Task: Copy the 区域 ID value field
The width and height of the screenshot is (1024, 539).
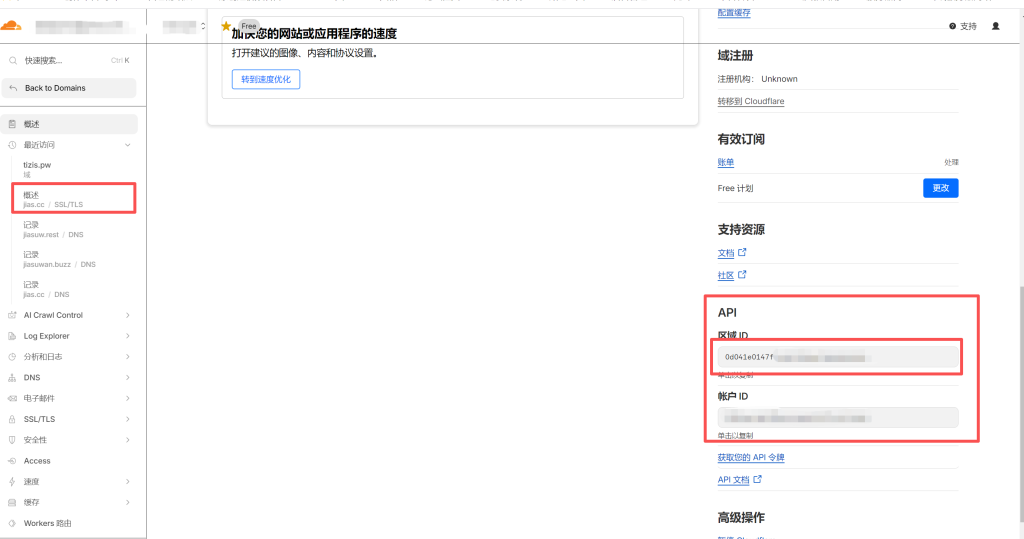Action: pos(838,357)
